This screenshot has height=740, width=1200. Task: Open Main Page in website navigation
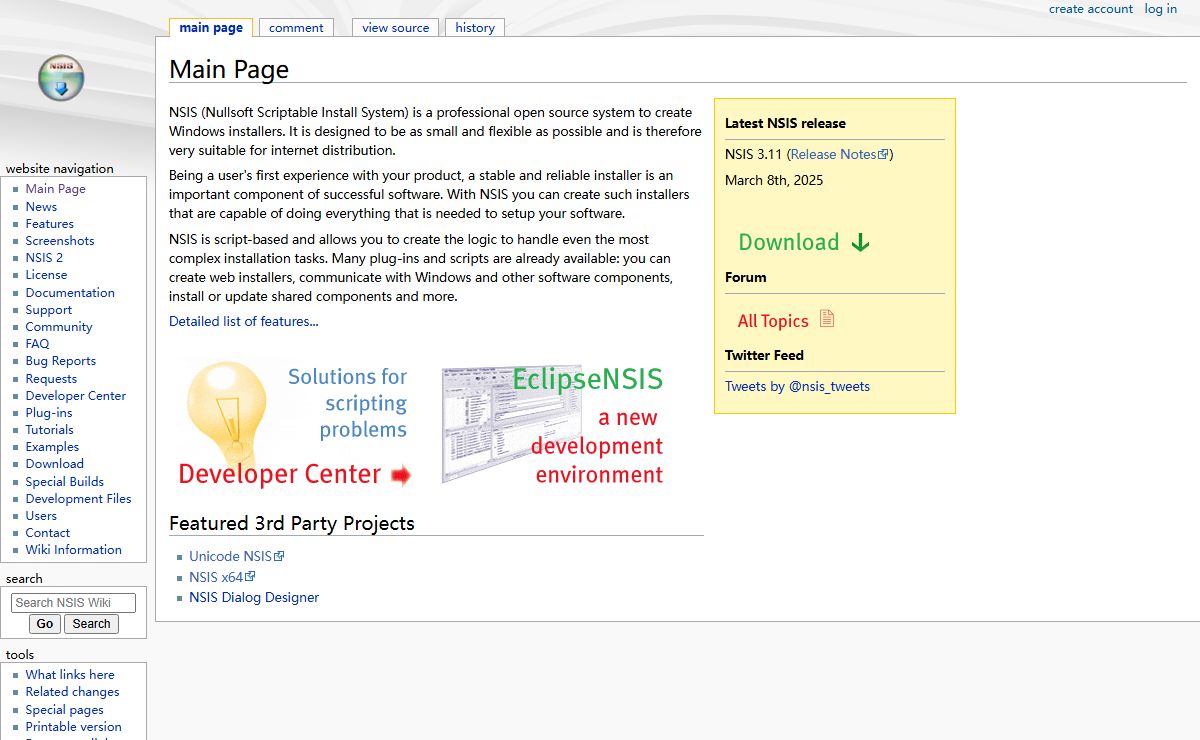tap(56, 189)
